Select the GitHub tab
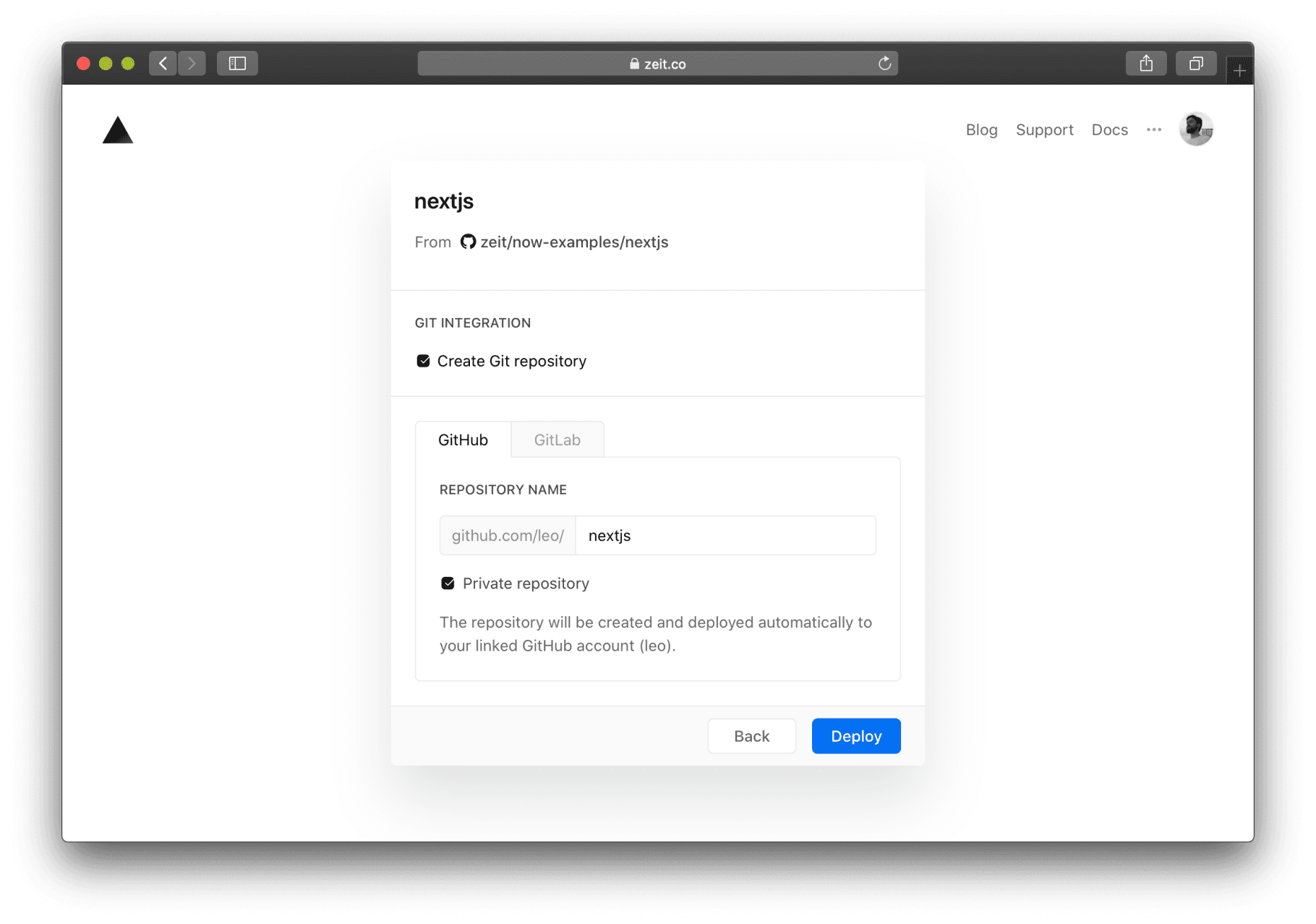Image resolution: width=1316 pixels, height=924 pixels. [463, 440]
